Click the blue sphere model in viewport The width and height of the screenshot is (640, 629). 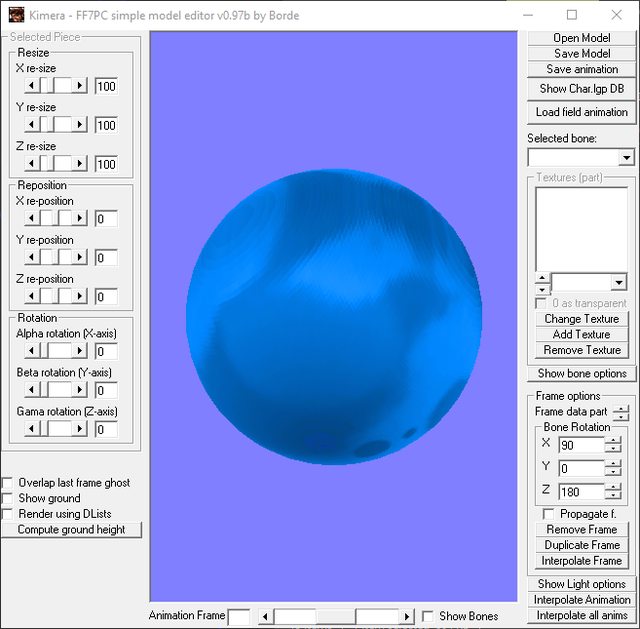[334, 317]
